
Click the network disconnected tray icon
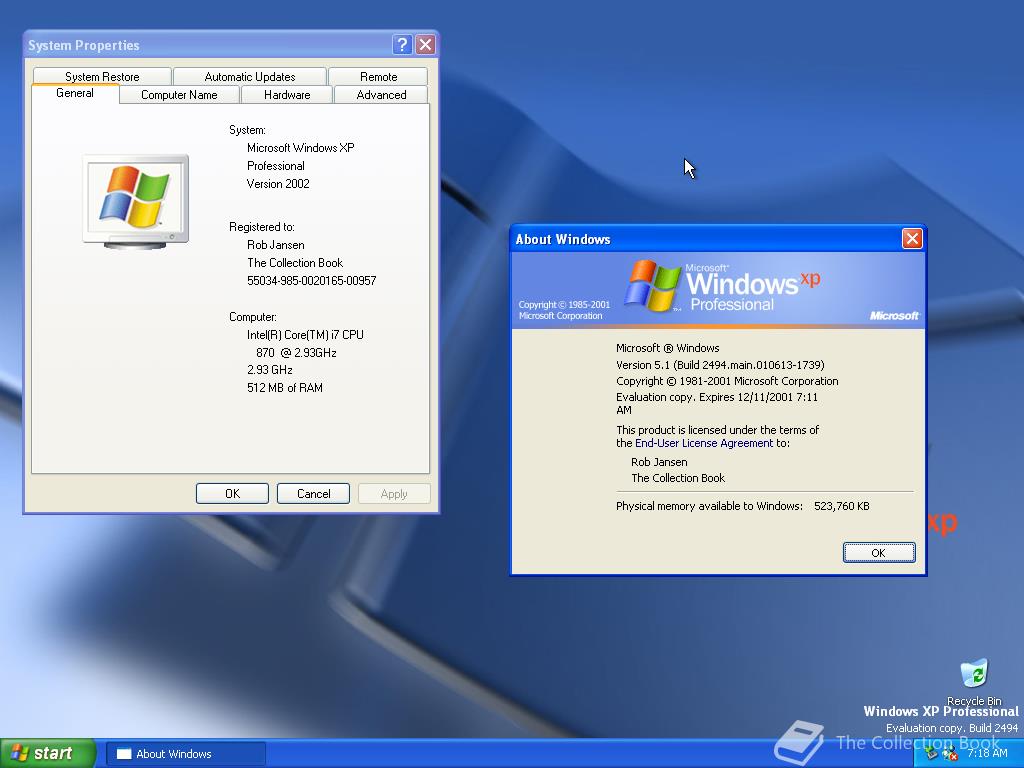tap(950, 754)
